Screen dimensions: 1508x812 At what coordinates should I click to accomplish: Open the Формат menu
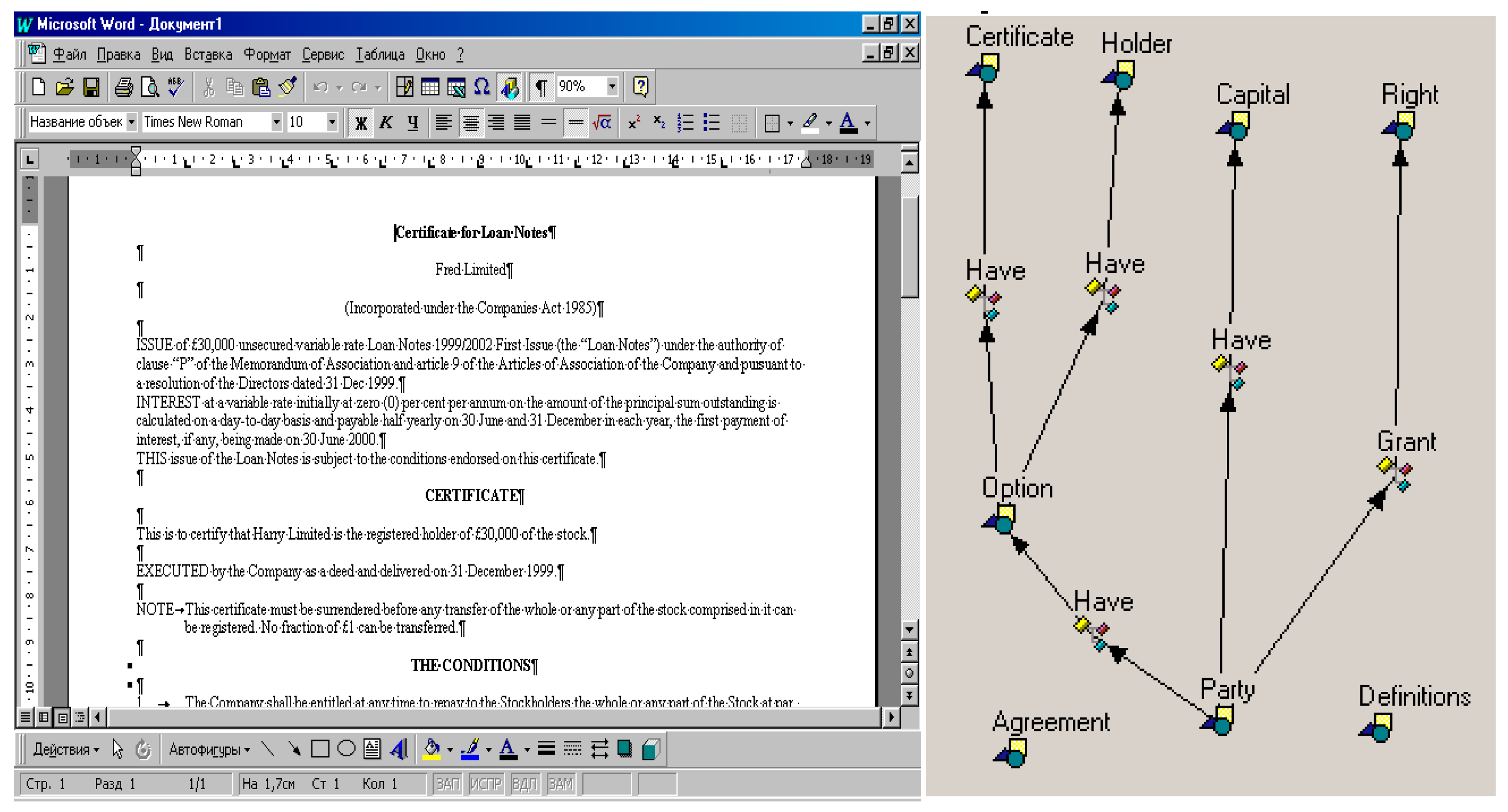pos(267,55)
